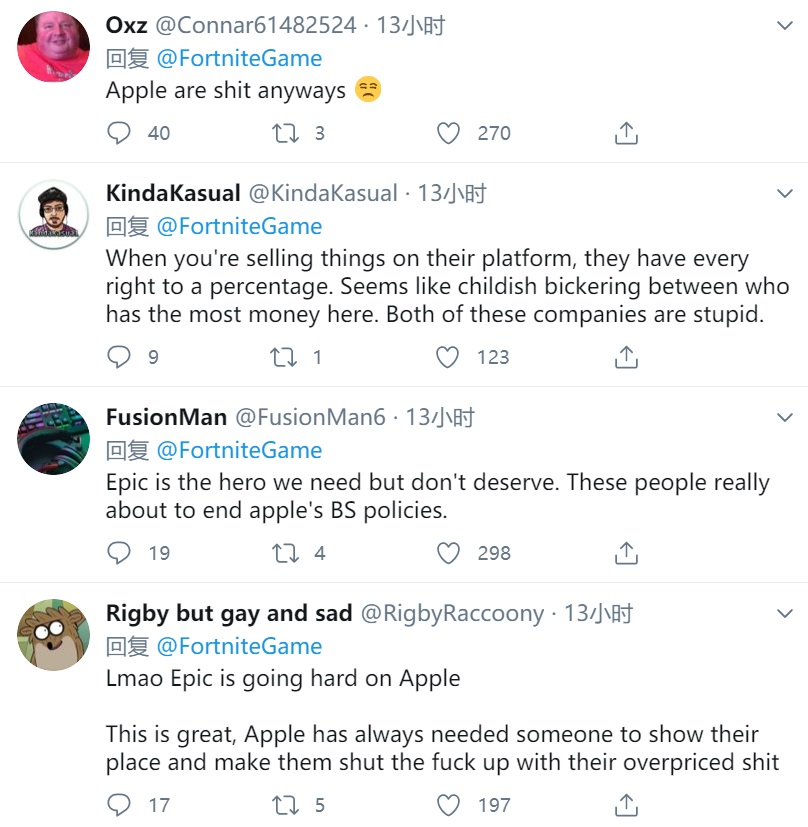
Task: Retweet the Oxz tweet about Apple
Action: [x=286, y=133]
